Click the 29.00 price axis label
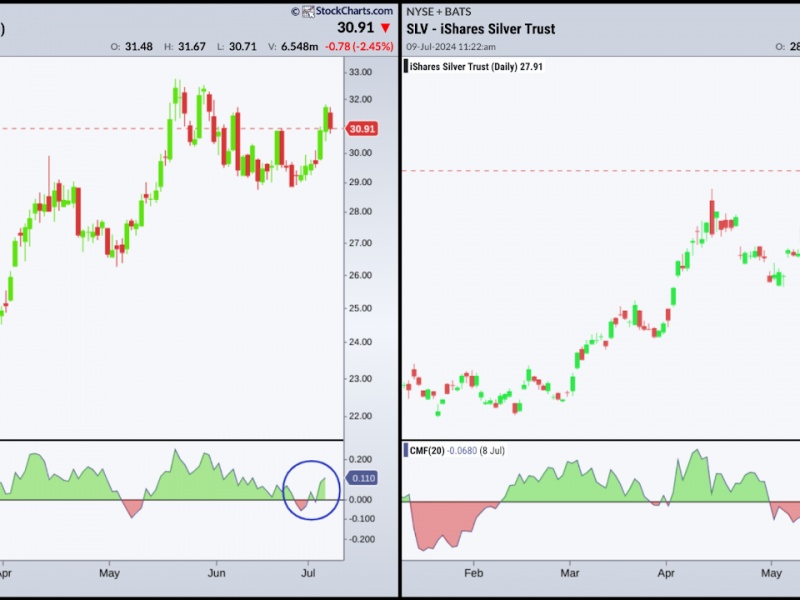Viewport: 800px width, 600px height. [x=360, y=182]
